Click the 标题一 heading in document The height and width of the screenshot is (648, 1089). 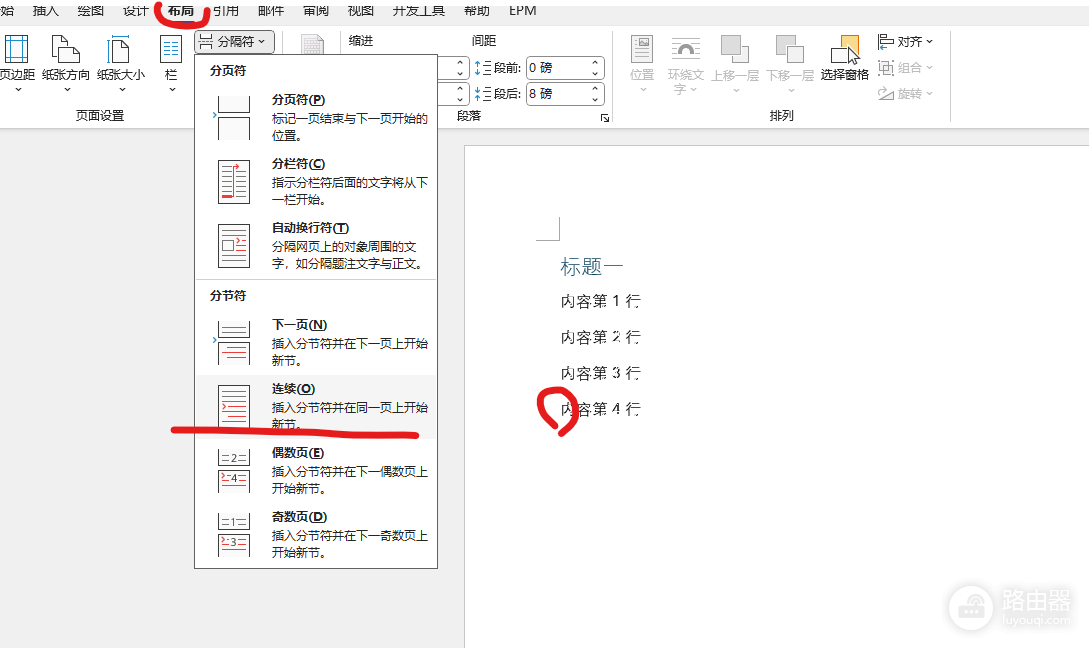[592, 267]
